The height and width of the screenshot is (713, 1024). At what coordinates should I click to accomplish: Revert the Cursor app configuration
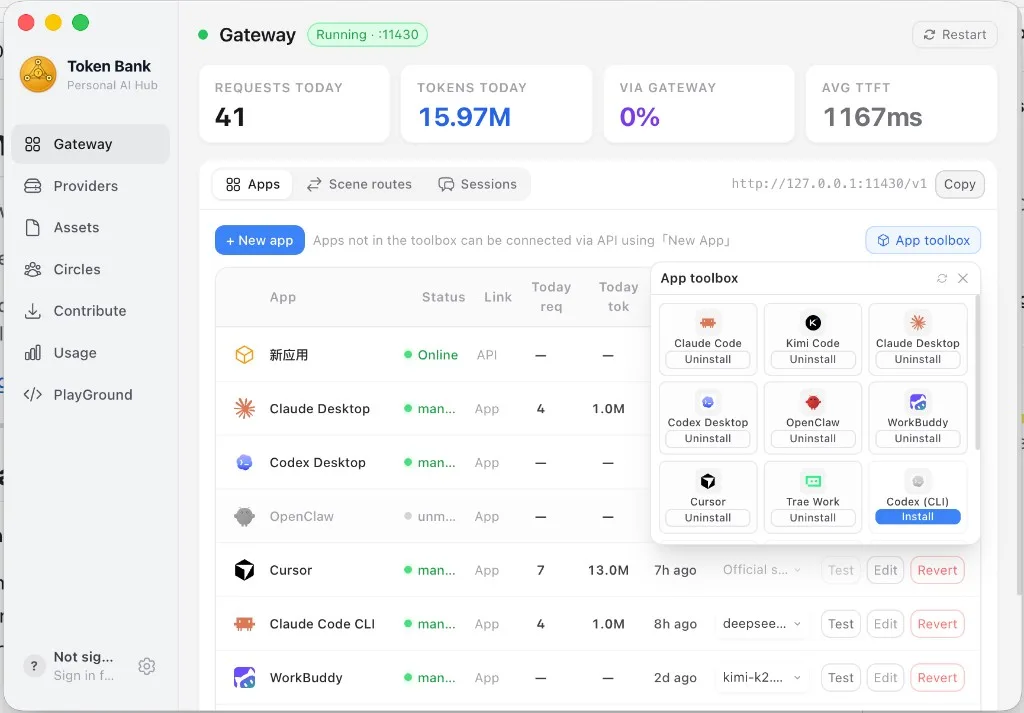coord(937,570)
